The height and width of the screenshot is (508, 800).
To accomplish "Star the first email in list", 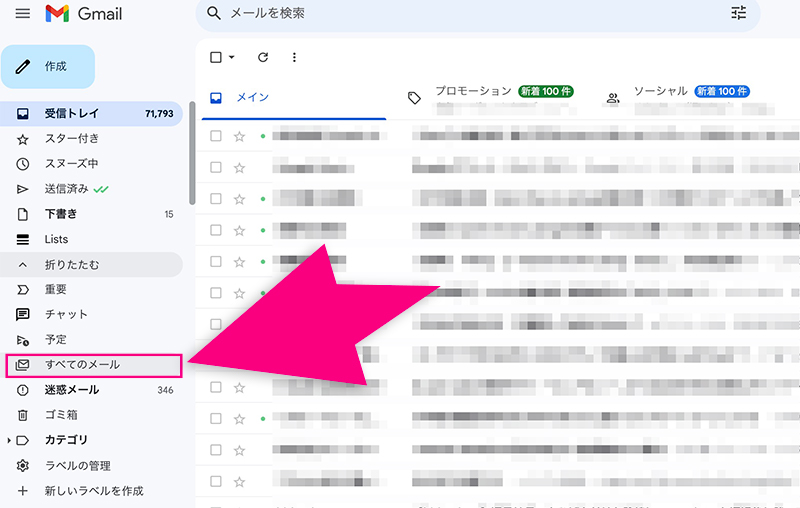I will pos(239,137).
